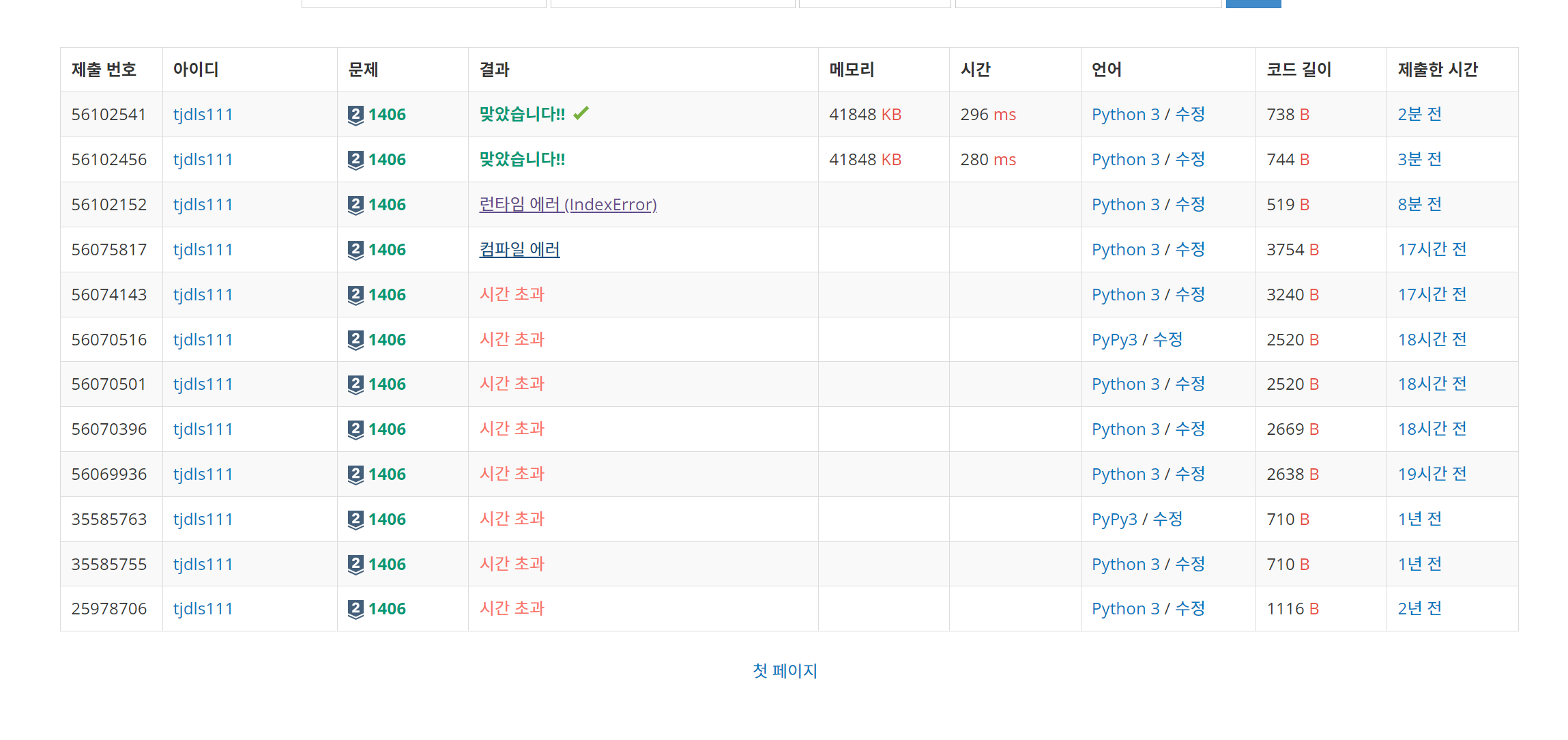The image size is (1568, 740).
Task: Click tier badge icon in row 25978706
Action: pos(355,609)
